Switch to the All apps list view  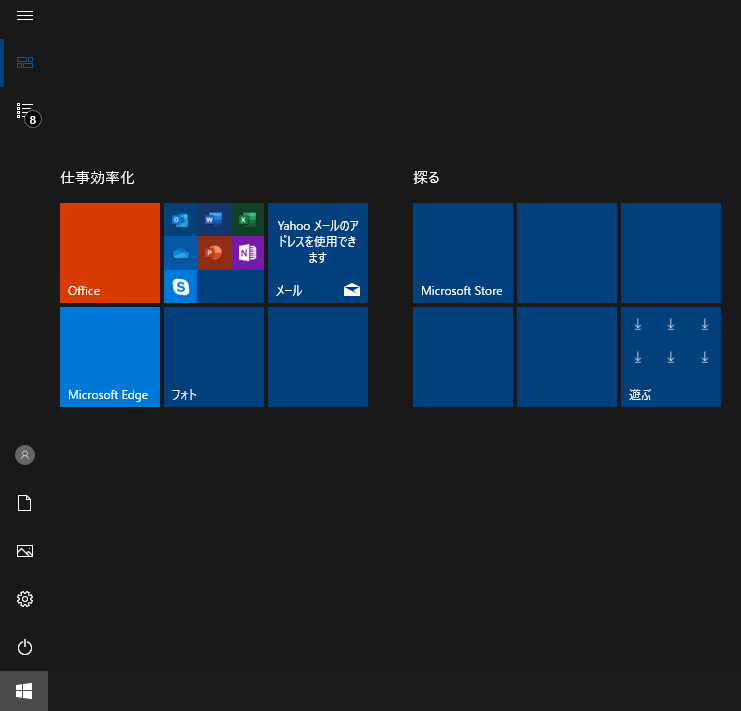(25, 111)
